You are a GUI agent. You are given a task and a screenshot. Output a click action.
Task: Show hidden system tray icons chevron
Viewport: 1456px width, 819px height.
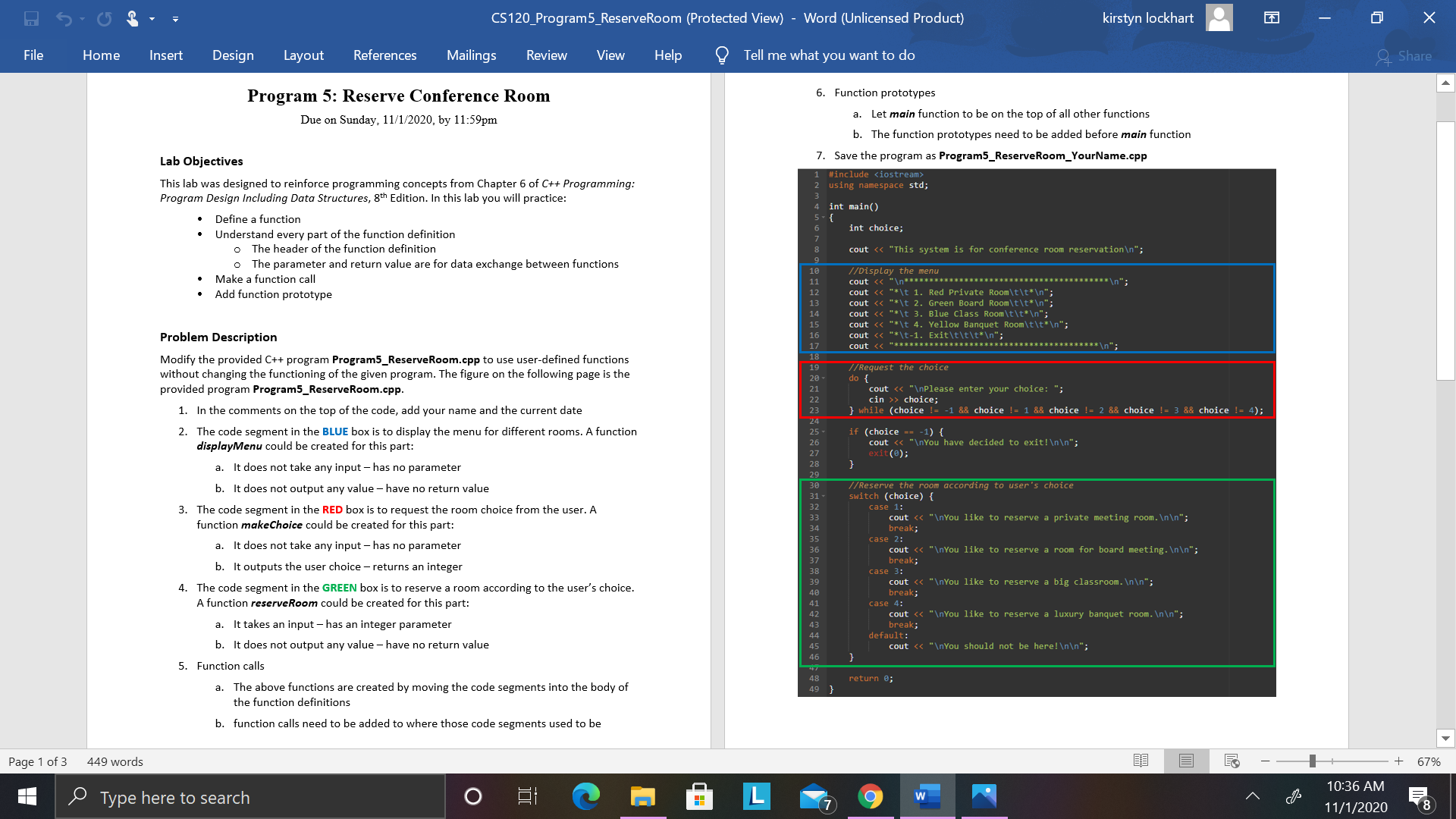[1252, 796]
